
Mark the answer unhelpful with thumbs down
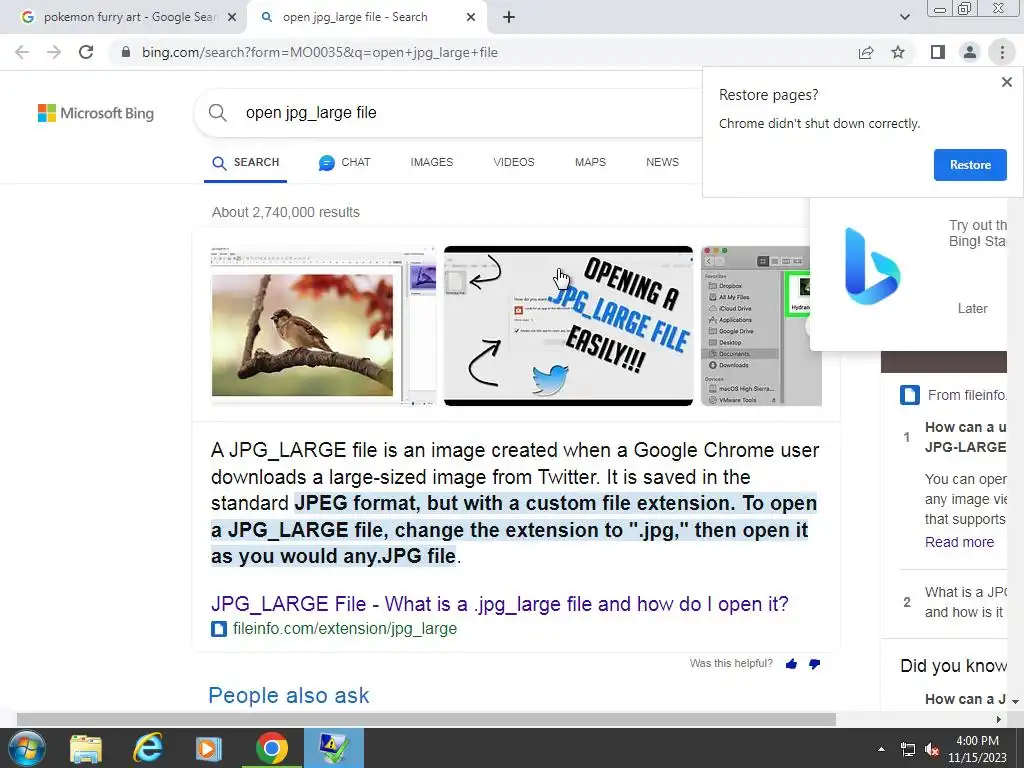tap(814, 664)
